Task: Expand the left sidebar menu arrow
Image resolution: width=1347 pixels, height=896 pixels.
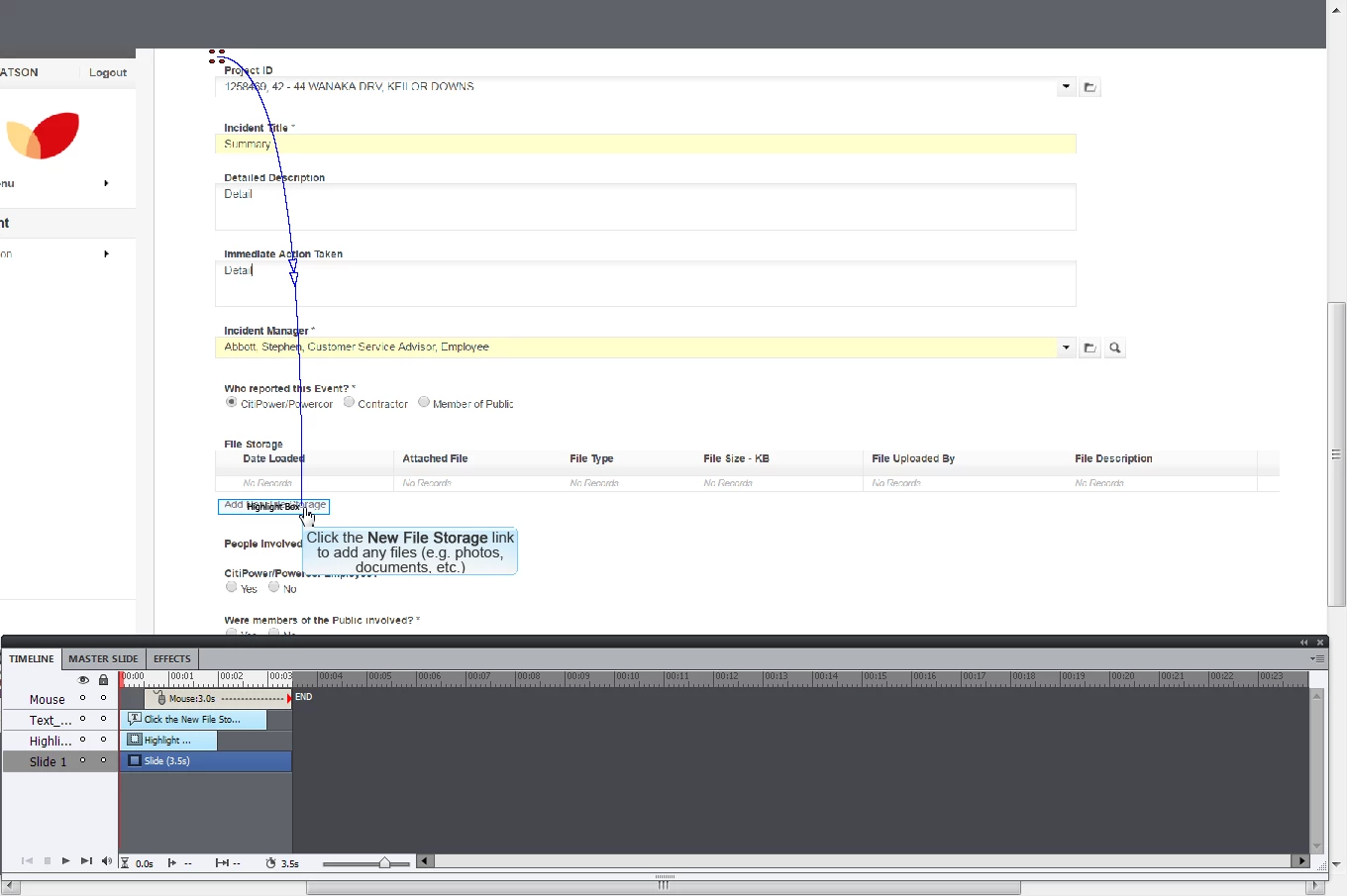Action: click(106, 183)
